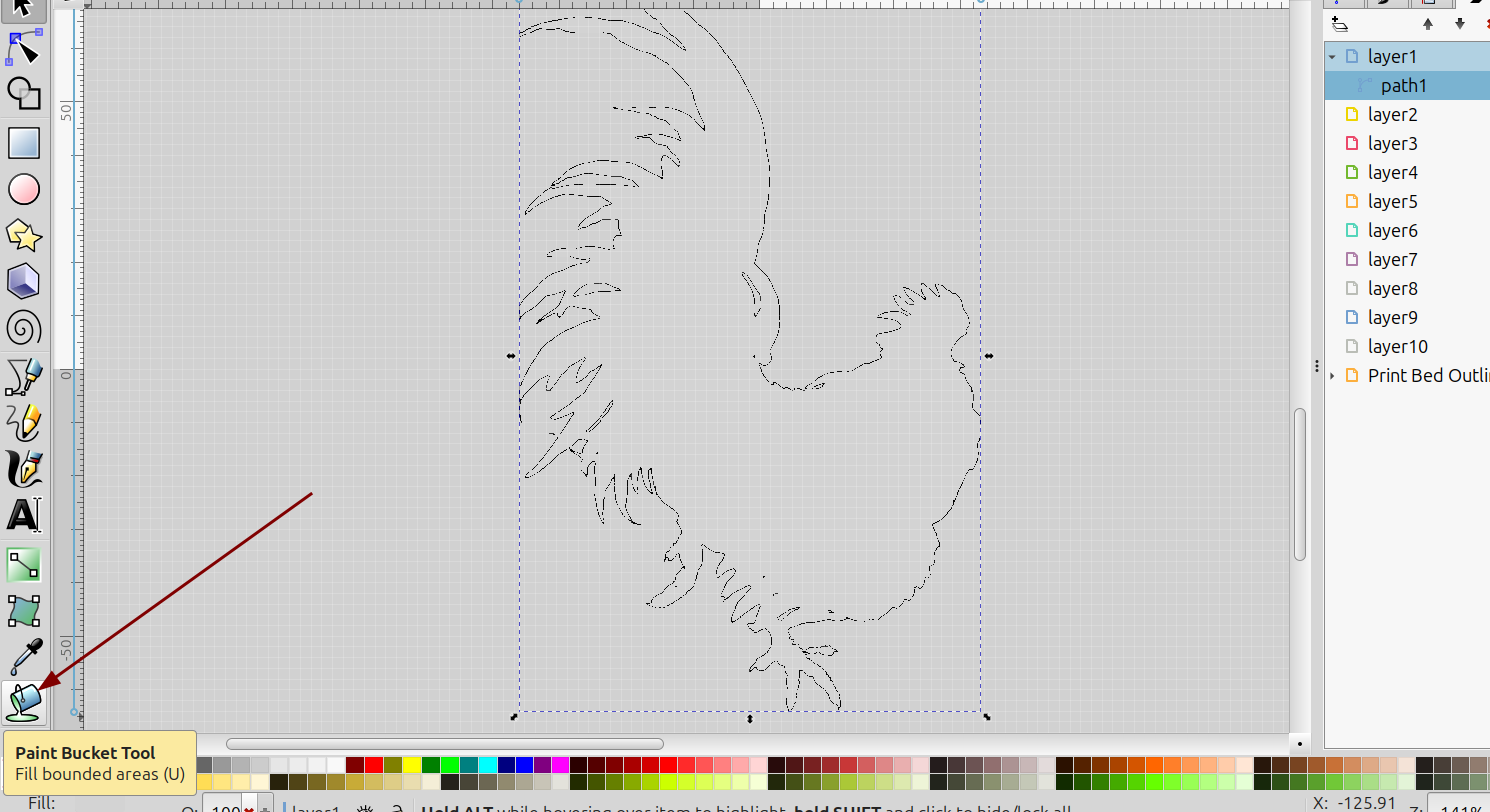The width and height of the screenshot is (1490, 812).
Task: Select the Rectangle tool
Action: (23, 142)
